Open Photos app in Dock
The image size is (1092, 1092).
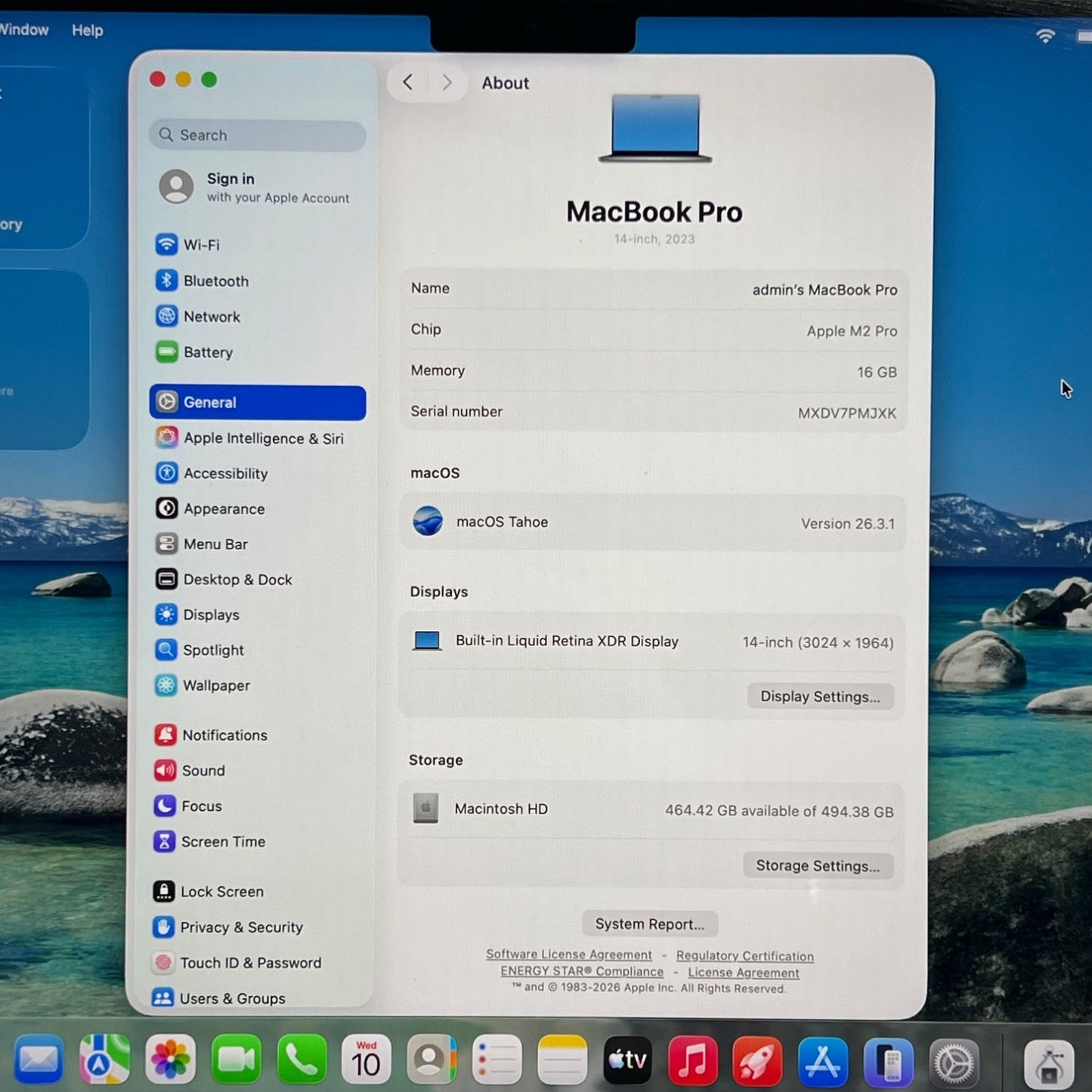[x=170, y=1060]
